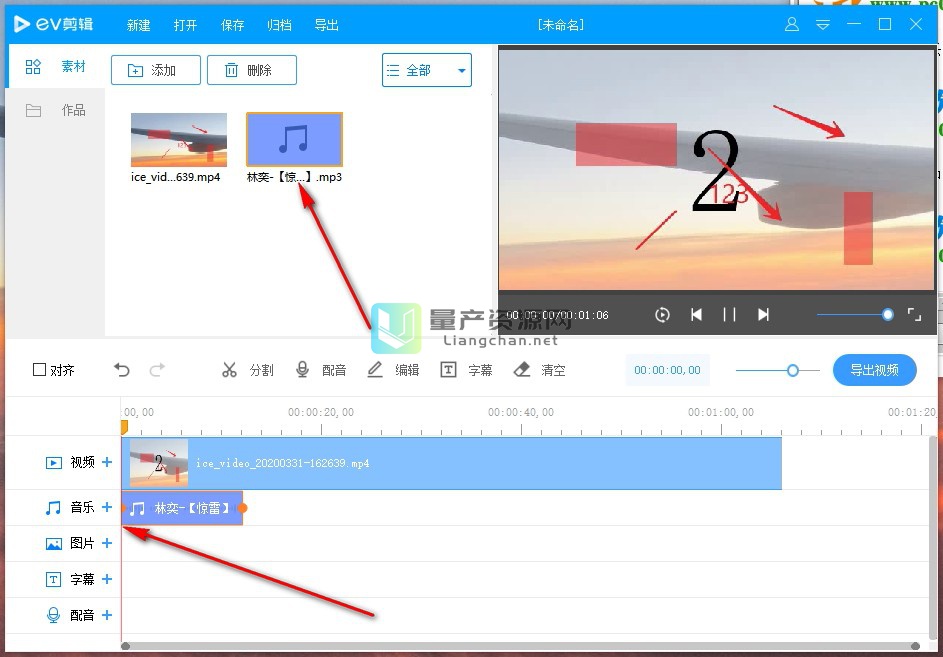This screenshot has height=657, width=943.
Task: Enable the 对齐 checkbox
Action: (39, 369)
